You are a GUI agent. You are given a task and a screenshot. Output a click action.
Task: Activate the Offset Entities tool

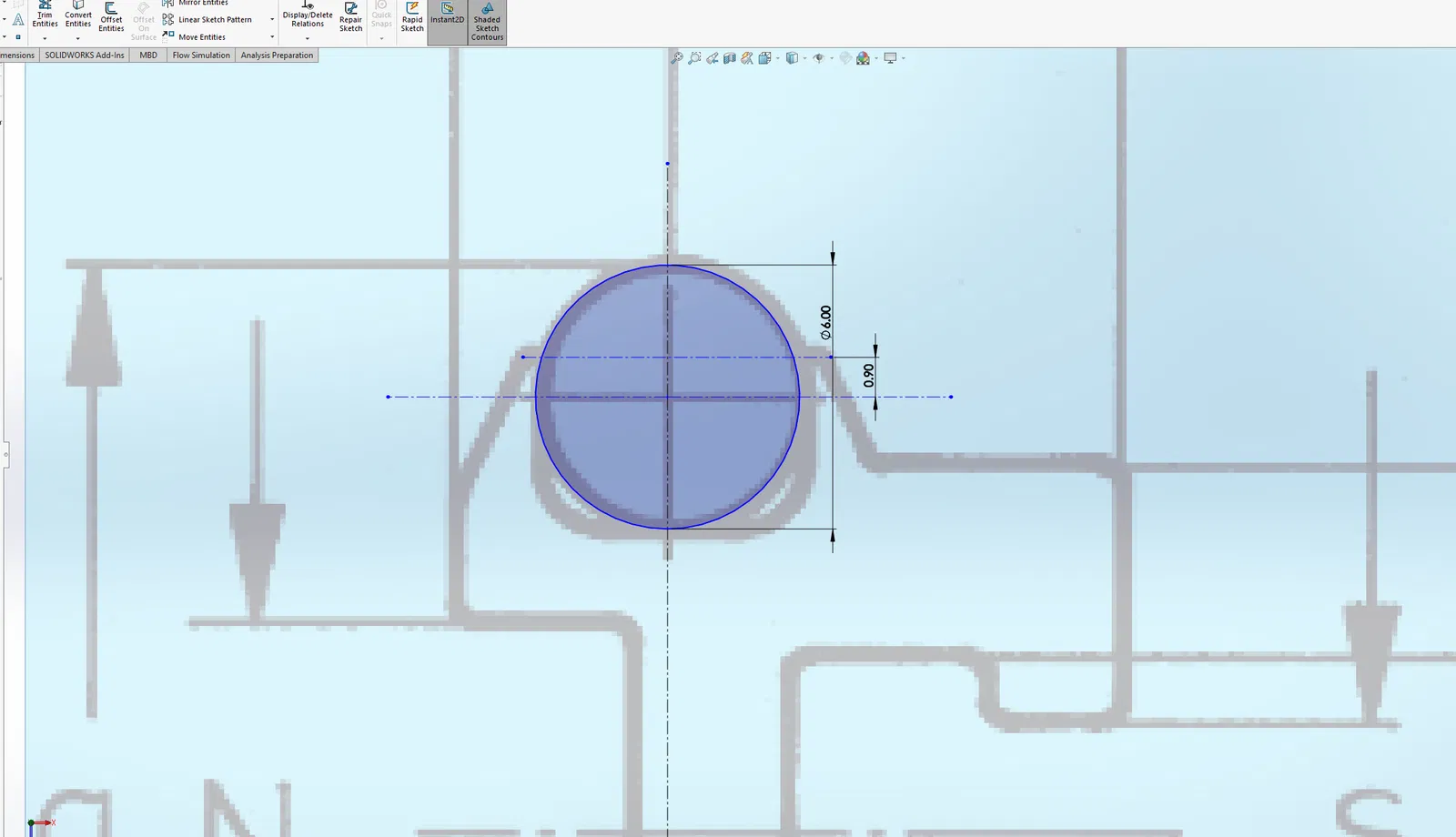111,18
